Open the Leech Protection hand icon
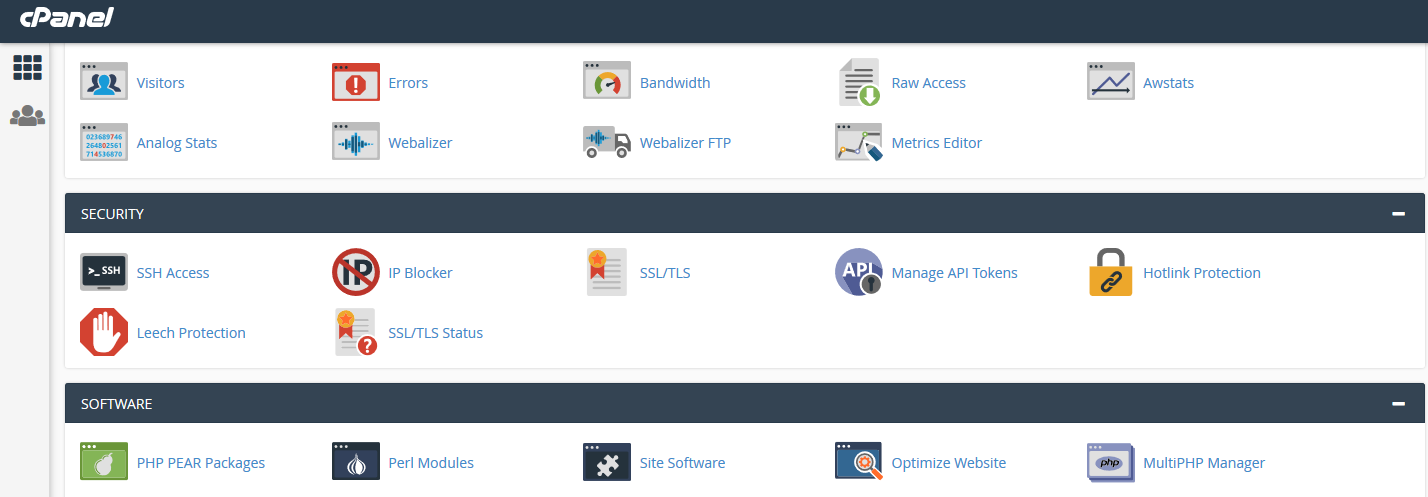The image size is (1428, 497). point(104,332)
